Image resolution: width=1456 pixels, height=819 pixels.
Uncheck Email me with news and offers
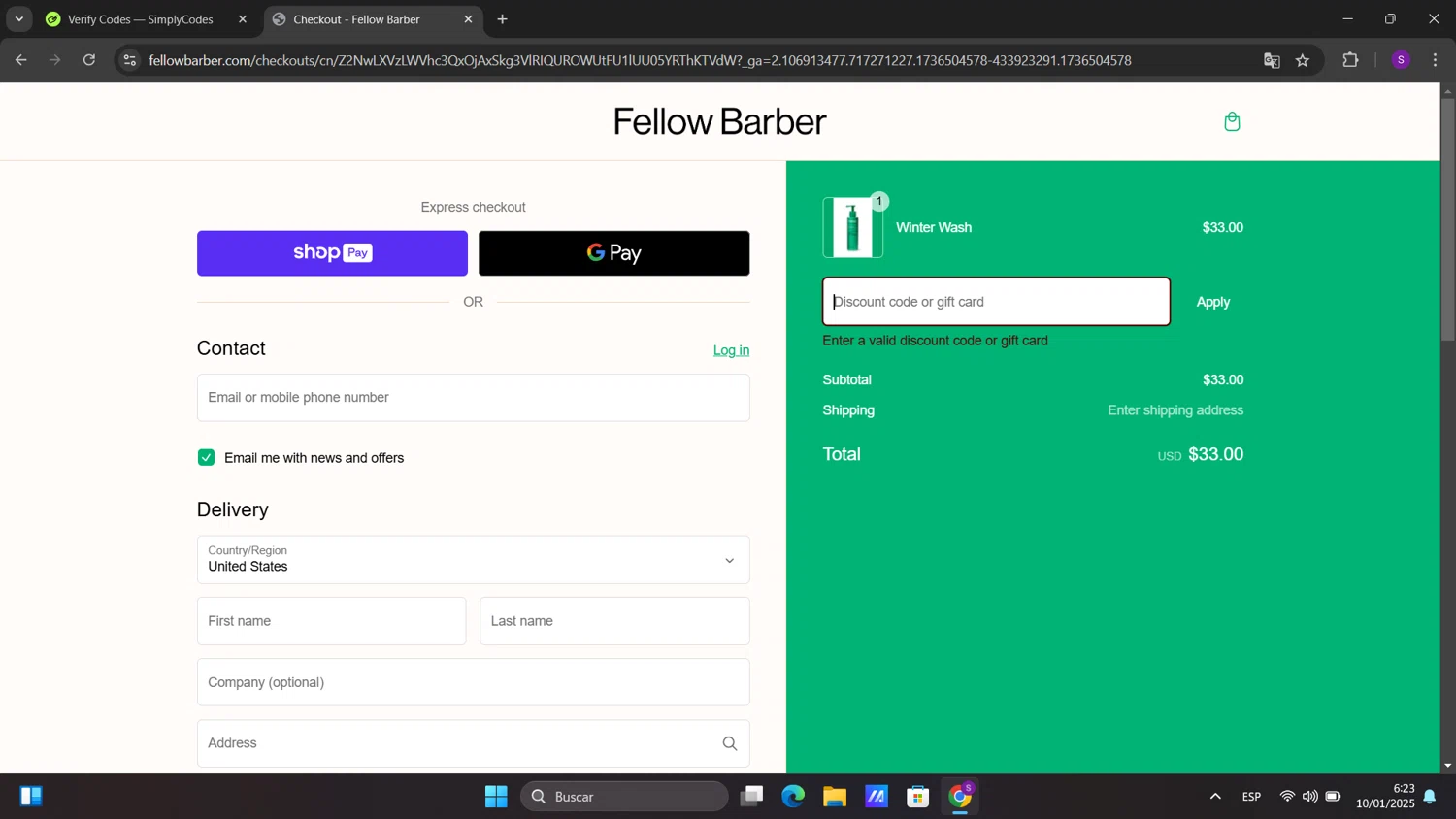tap(206, 458)
